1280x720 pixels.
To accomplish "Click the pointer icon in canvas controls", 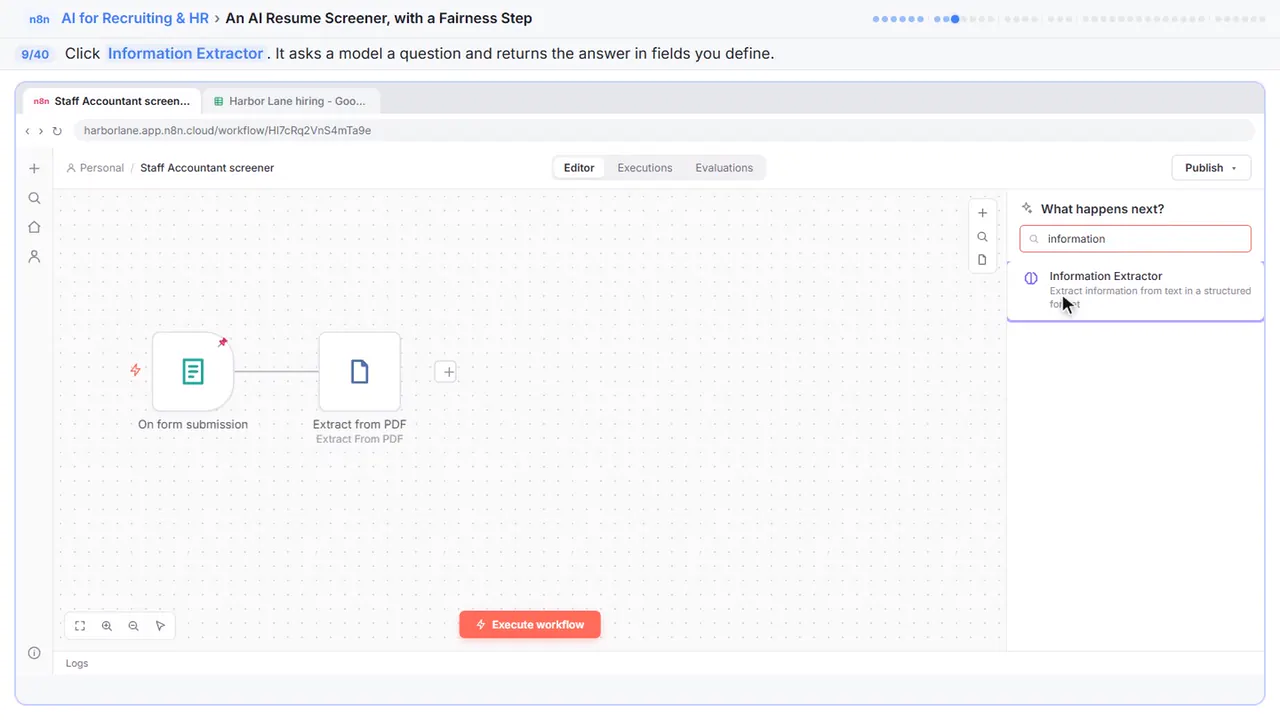I will [160, 626].
